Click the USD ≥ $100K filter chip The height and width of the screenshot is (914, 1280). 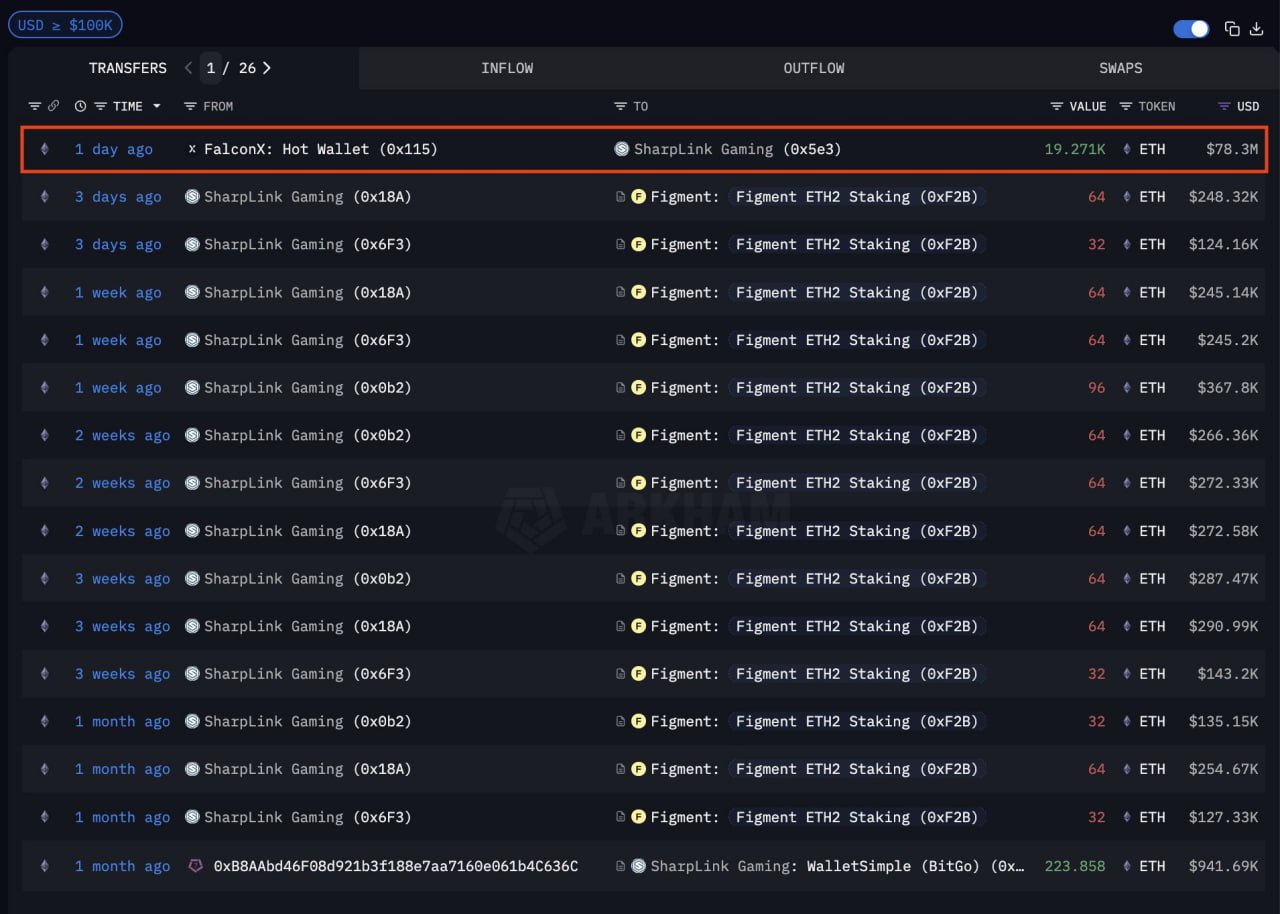[65, 25]
